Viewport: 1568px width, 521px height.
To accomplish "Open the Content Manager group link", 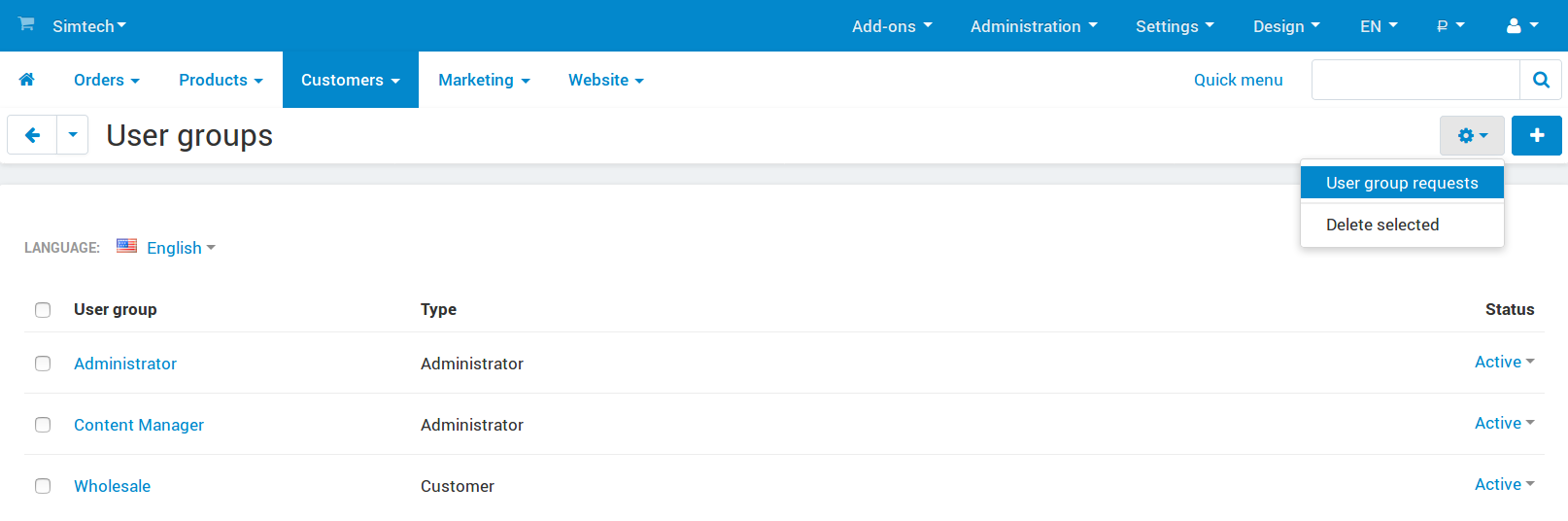I will (x=139, y=425).
